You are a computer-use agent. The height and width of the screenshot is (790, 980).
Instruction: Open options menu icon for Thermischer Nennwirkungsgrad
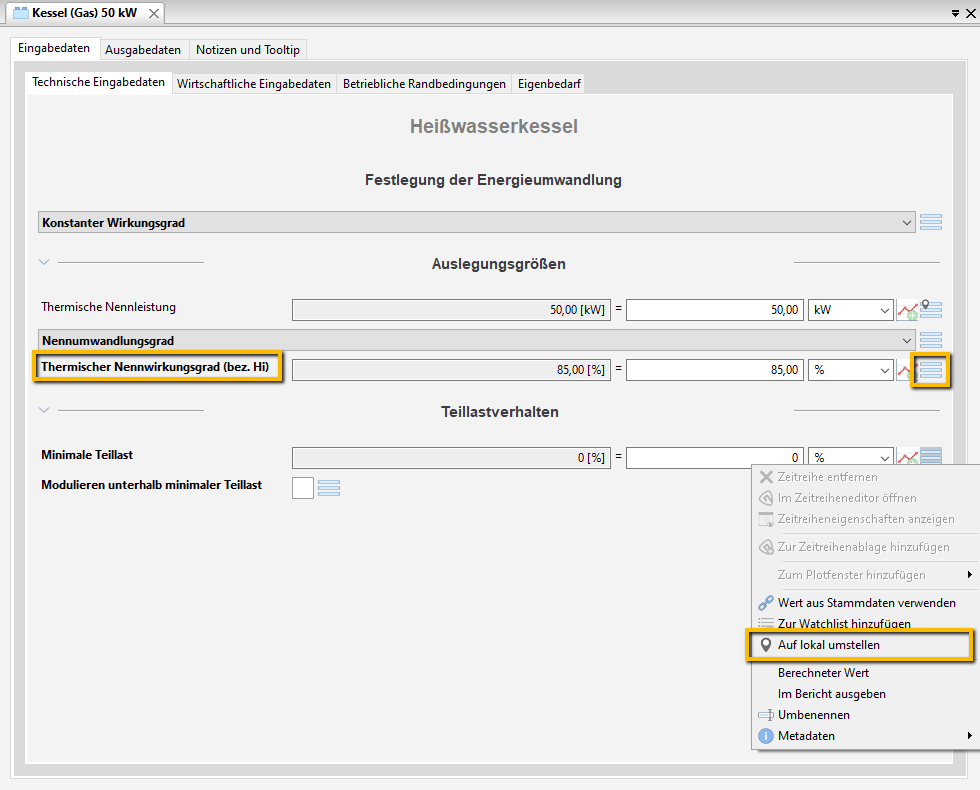931,370
